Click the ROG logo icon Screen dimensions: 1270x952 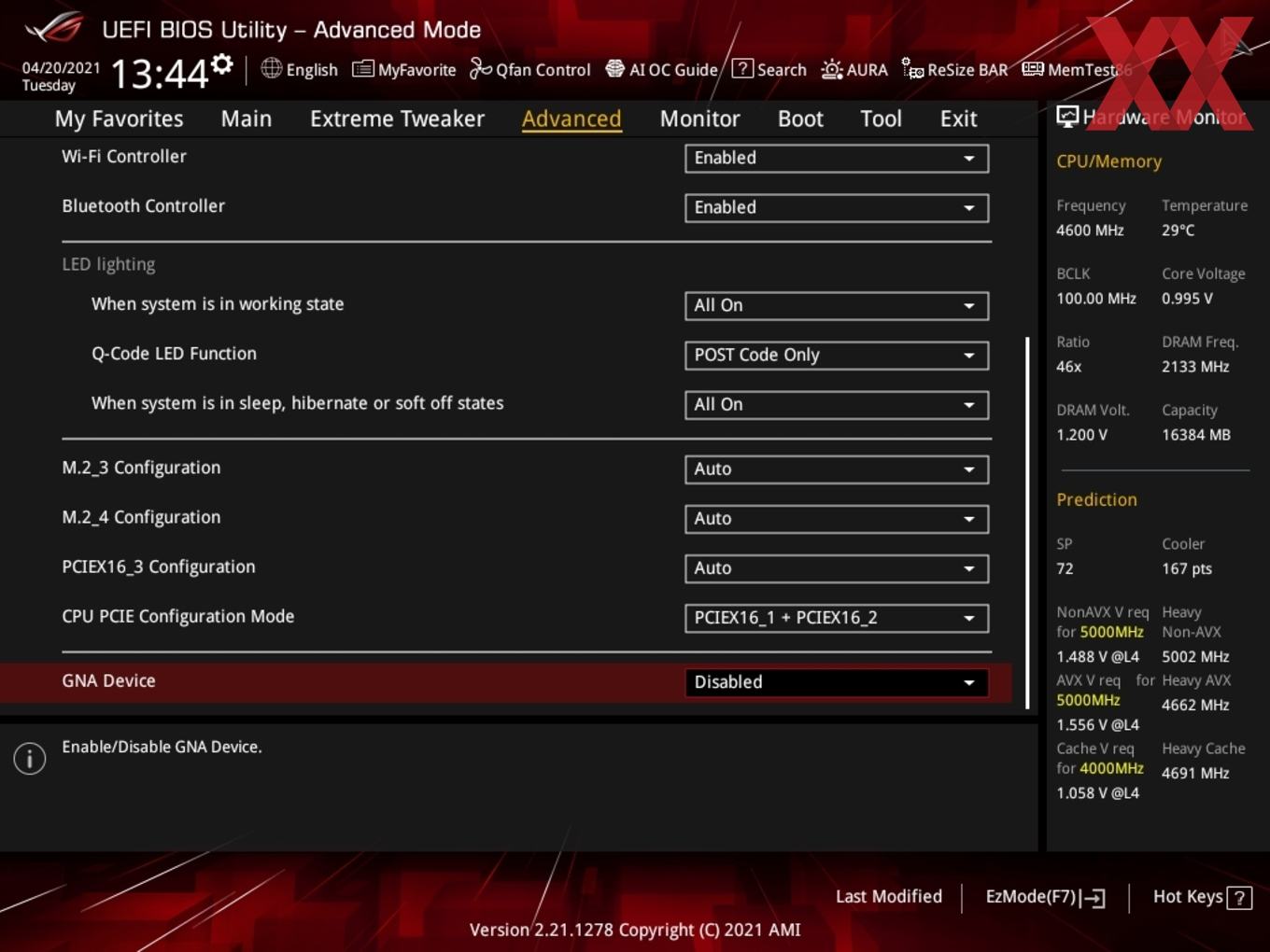click(x=54, y=28)
